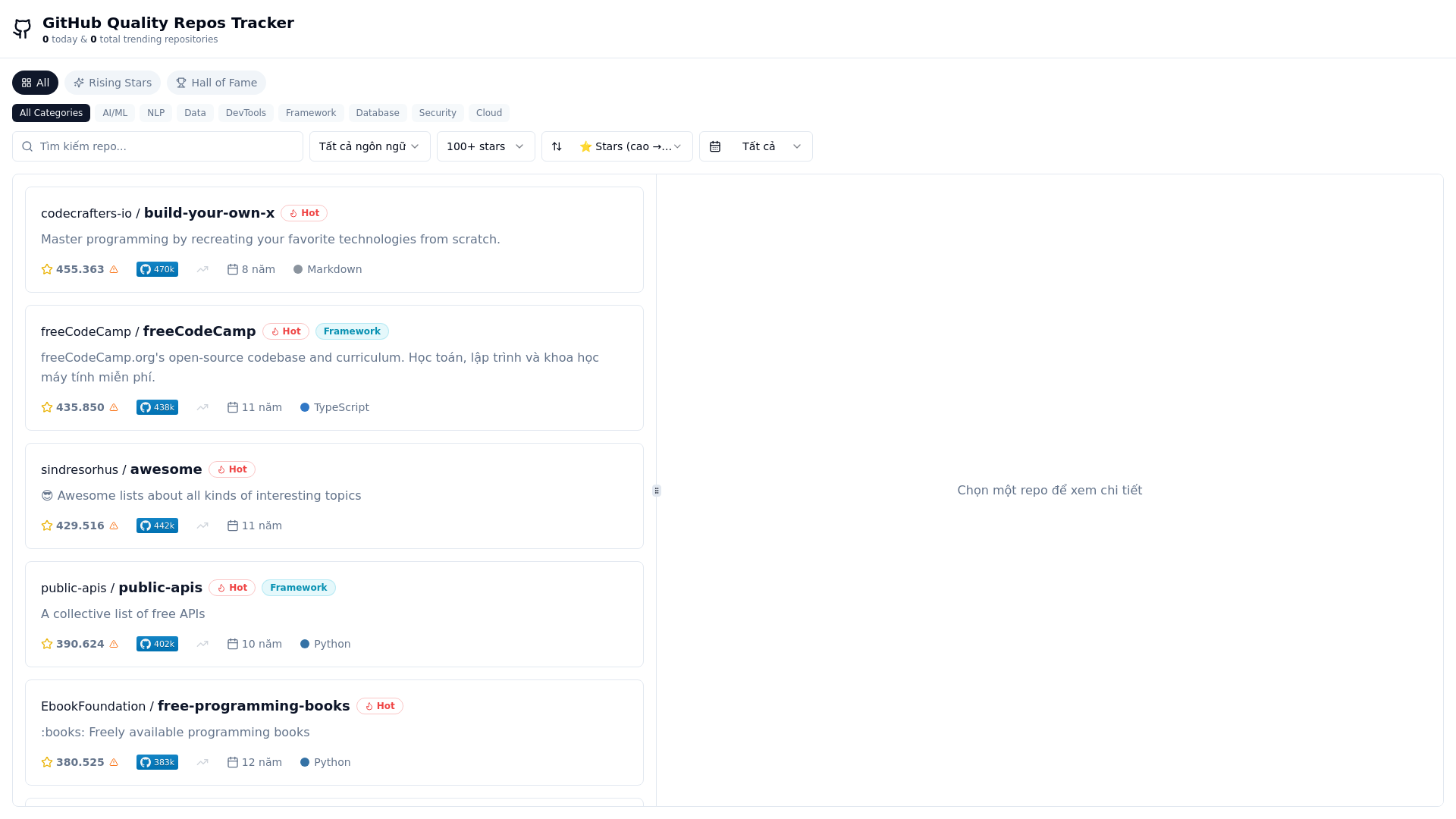The image size is (1456, 819).
Task: Click the calendar icon in Tất cả date filter
Action: 715,146
